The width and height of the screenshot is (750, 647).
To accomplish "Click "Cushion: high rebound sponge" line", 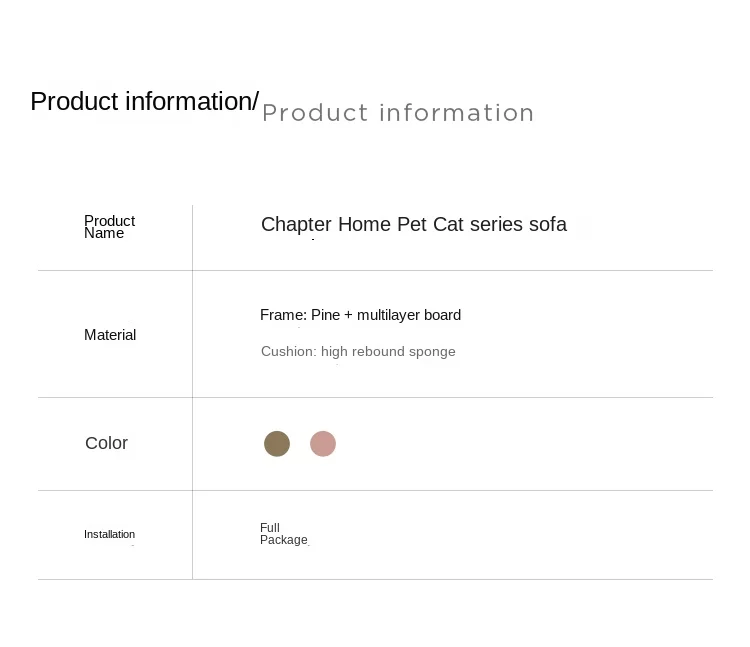I will pyautogui.click(x=358, y=351).
